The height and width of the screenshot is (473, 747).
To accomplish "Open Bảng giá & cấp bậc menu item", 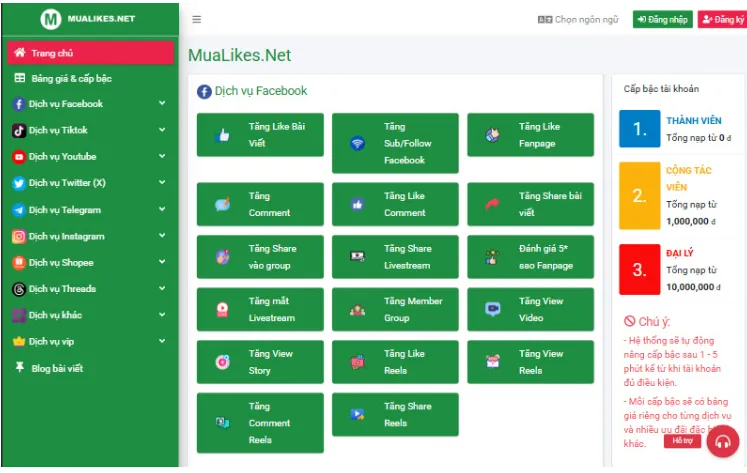I will (91, 78).
